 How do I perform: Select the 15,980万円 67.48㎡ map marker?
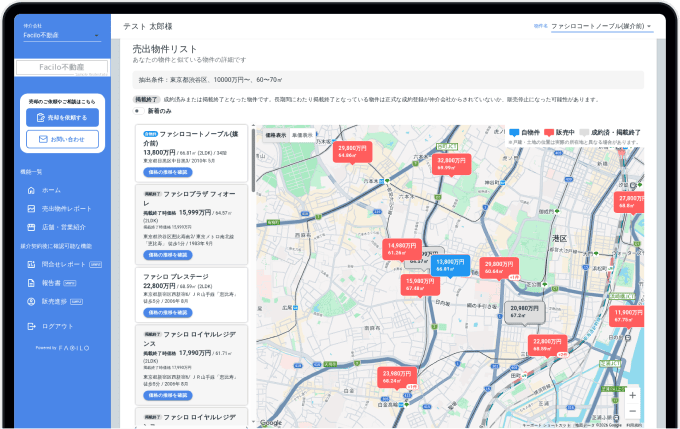pyautogui.click(x=420, y=285)
